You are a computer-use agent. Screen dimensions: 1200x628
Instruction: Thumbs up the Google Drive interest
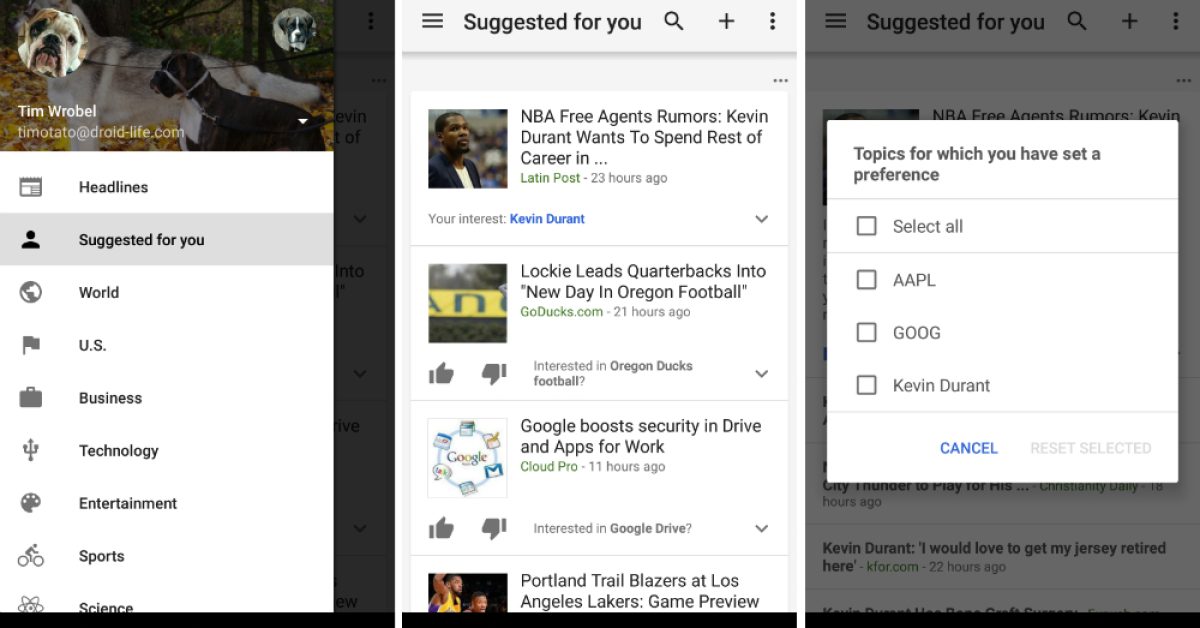click(441, 528)
